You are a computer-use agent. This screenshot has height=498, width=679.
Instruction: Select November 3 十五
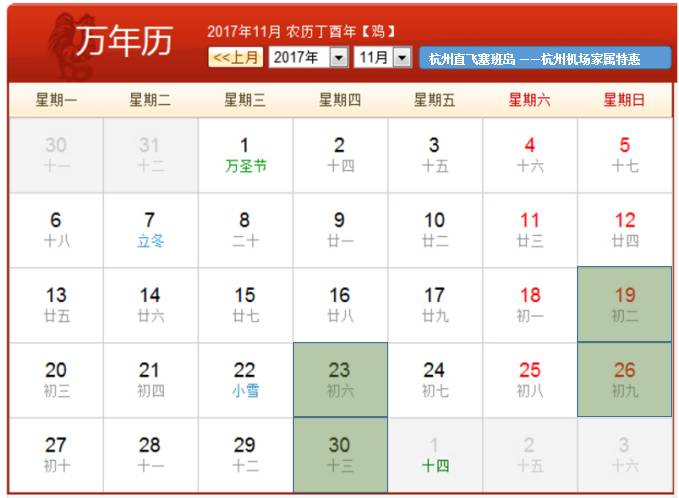435,155
